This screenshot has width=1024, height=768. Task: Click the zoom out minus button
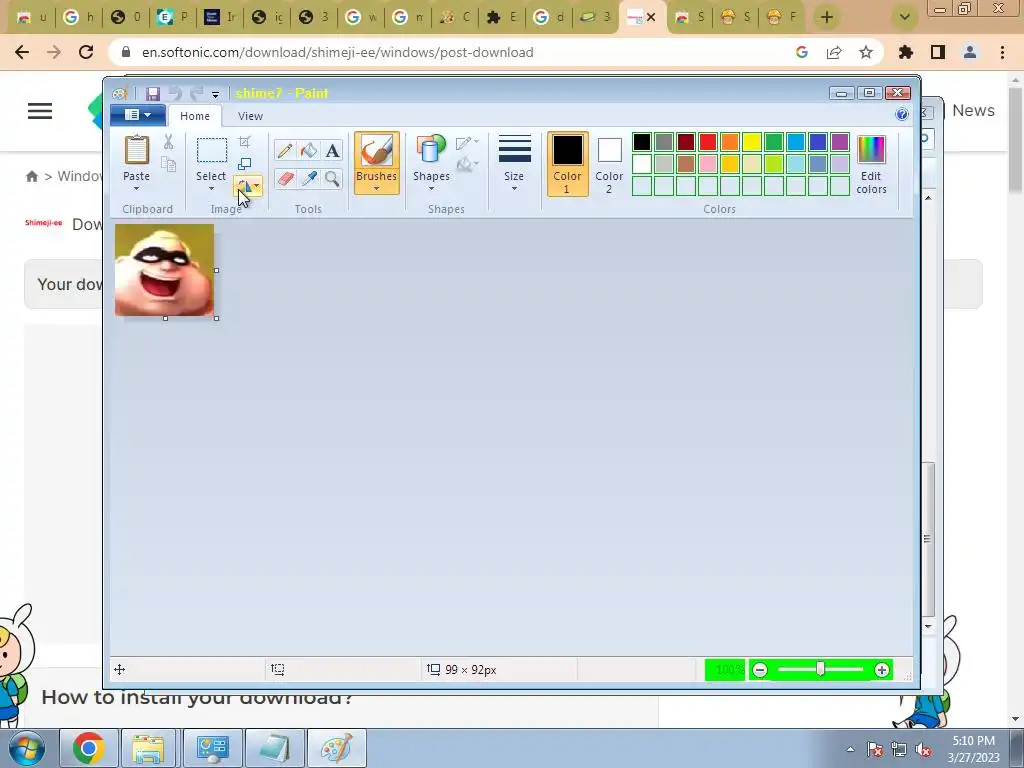pyautogui.click(x=760, y=669)
